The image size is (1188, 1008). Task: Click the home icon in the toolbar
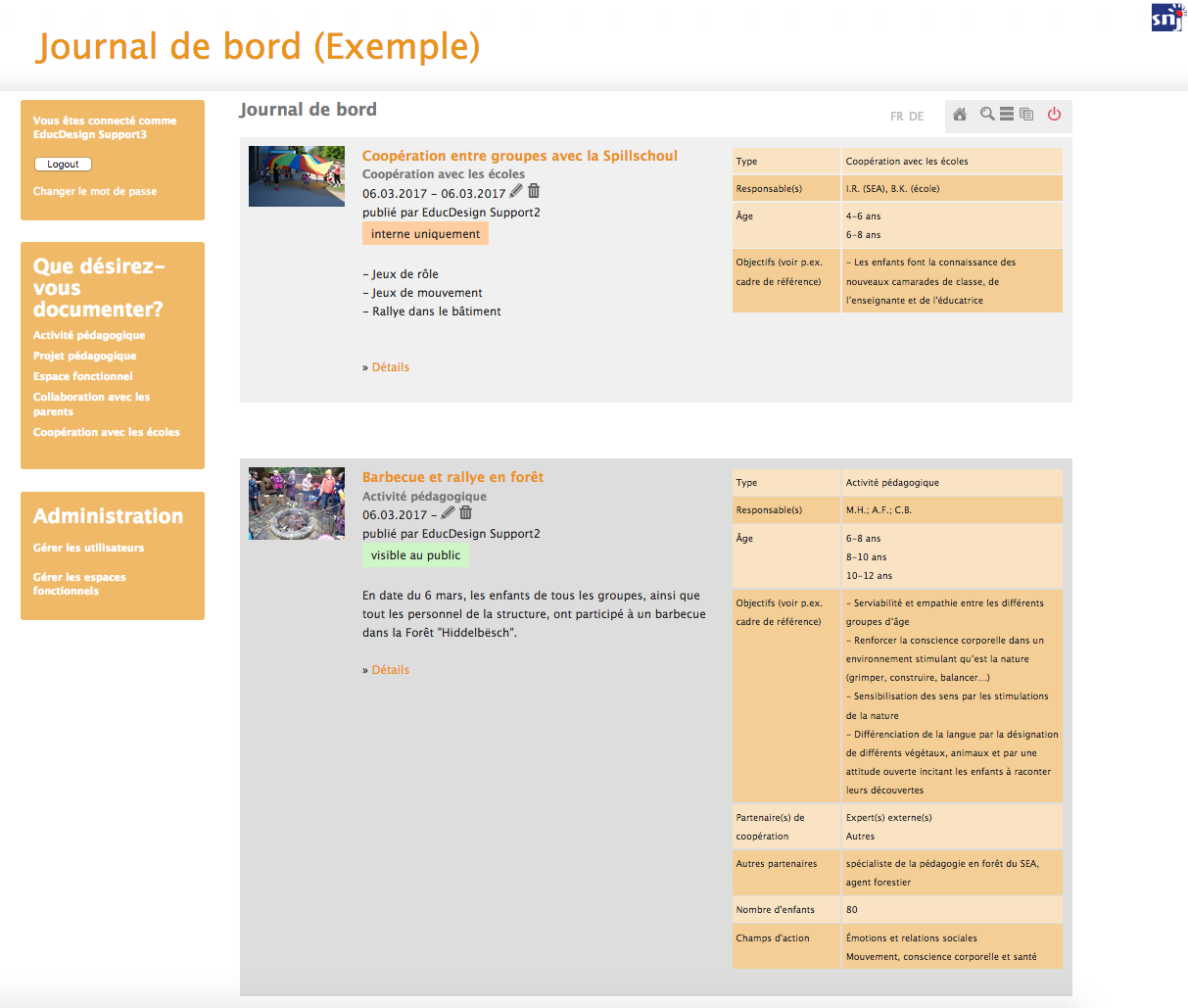click(960, 115)
